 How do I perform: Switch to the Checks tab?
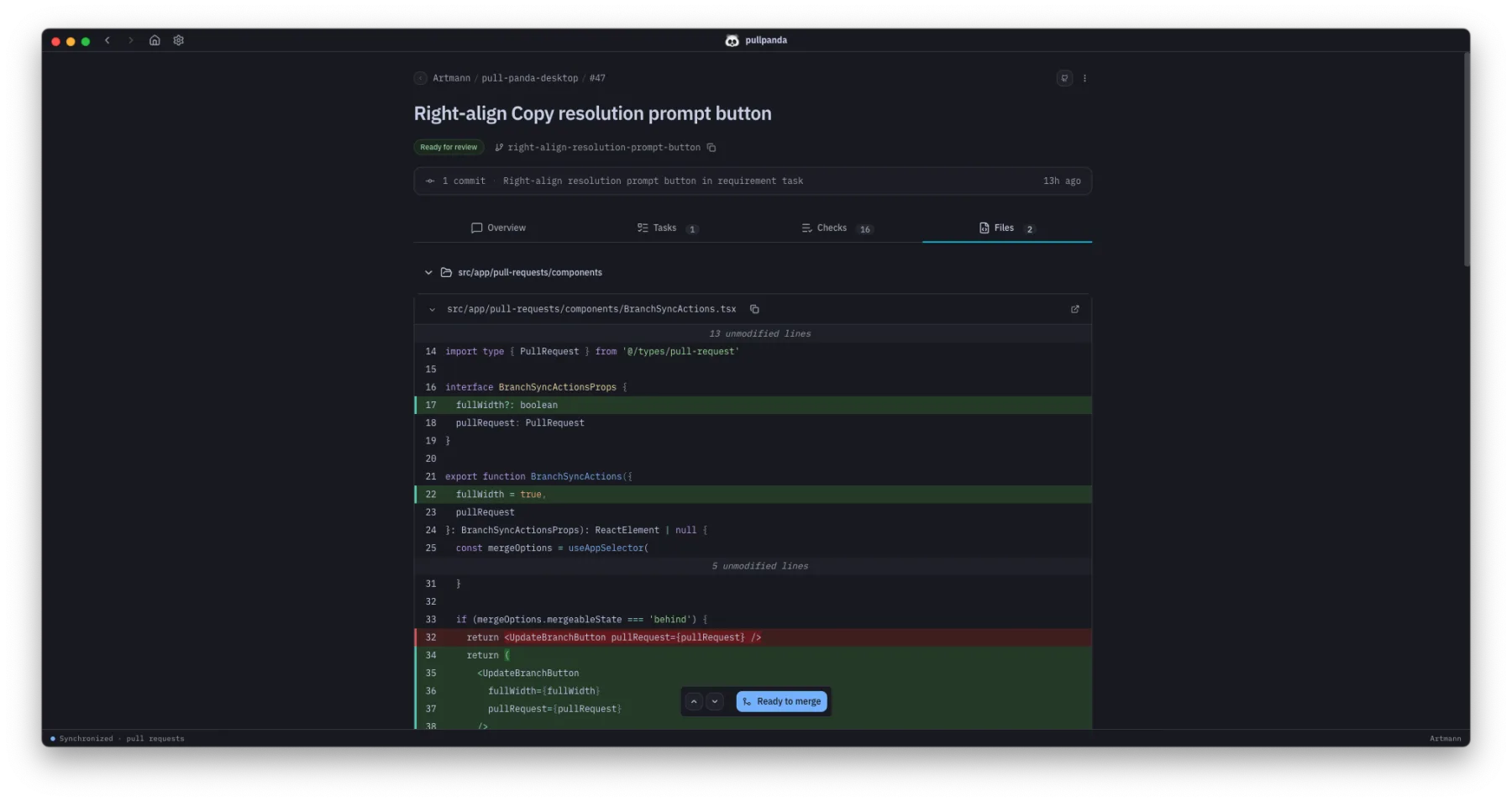(837, 228)
